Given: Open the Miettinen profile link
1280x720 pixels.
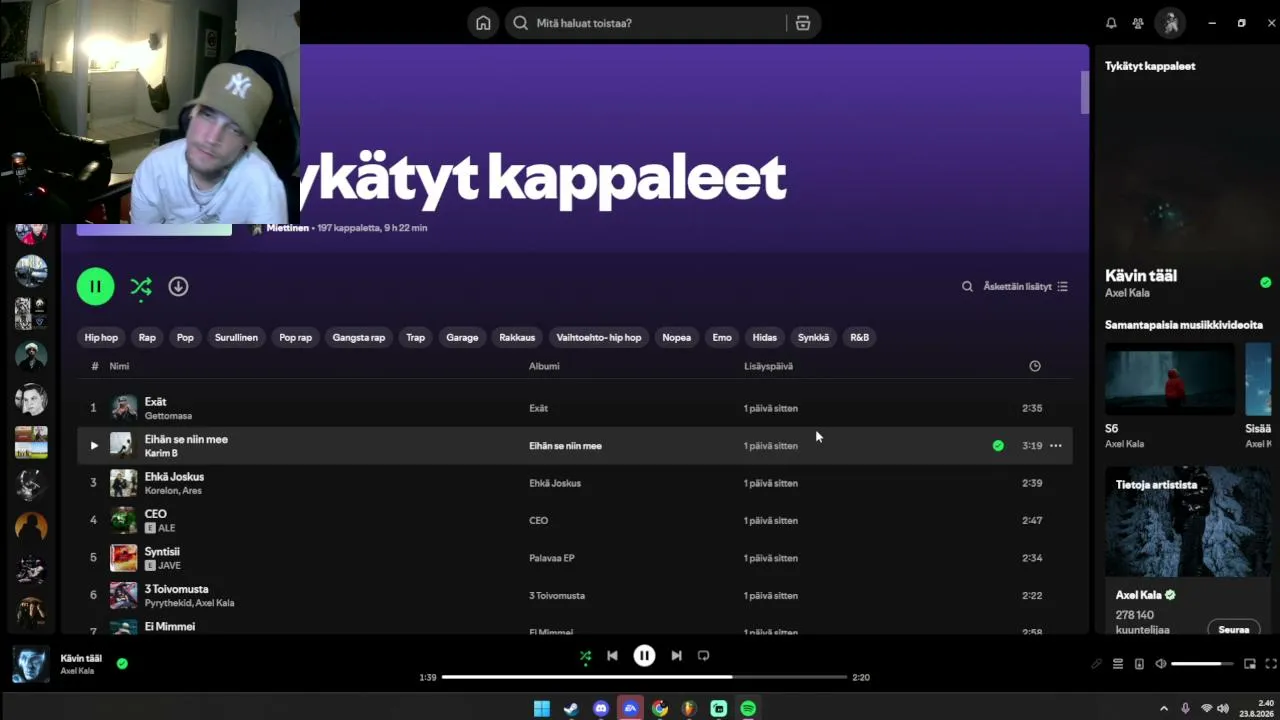Looking at the screenshot, I should coord(287,228).
